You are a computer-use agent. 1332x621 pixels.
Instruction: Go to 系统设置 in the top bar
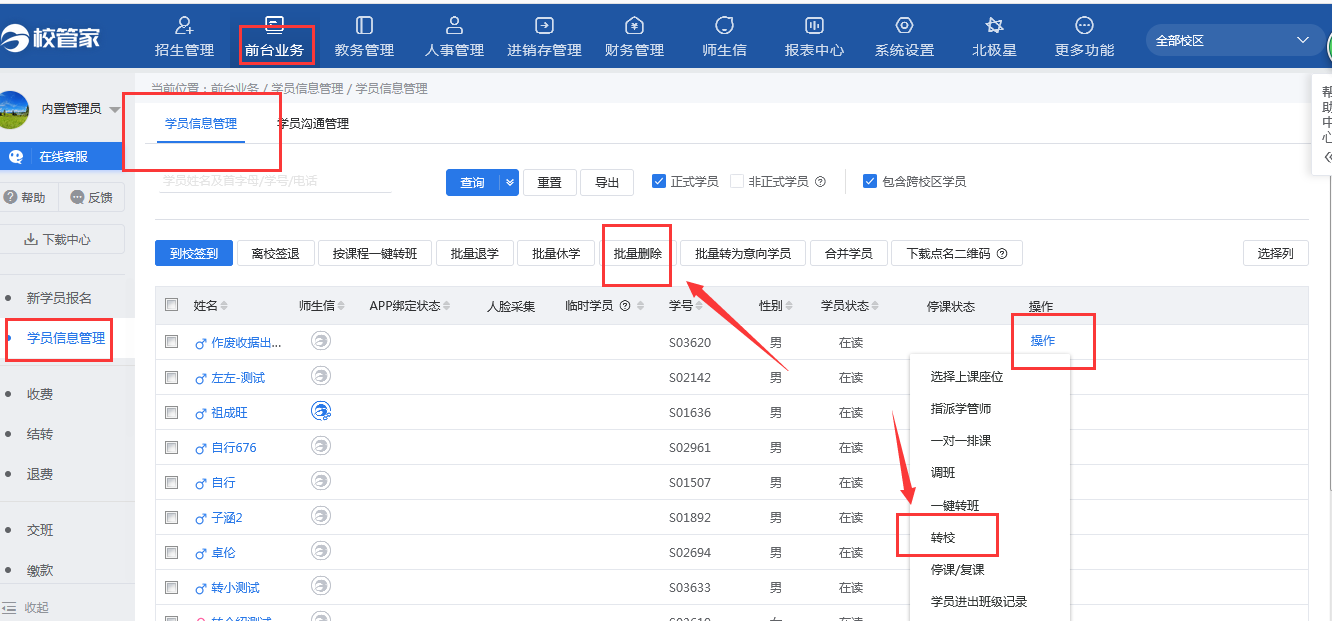tap(904, 37)
